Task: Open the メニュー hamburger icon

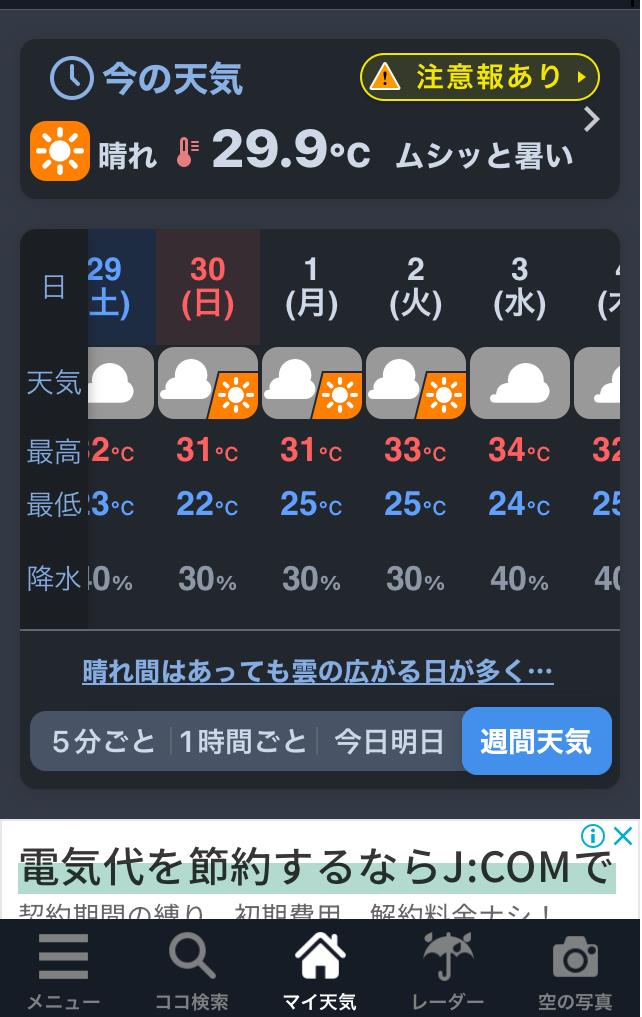Action: [63, 957]
